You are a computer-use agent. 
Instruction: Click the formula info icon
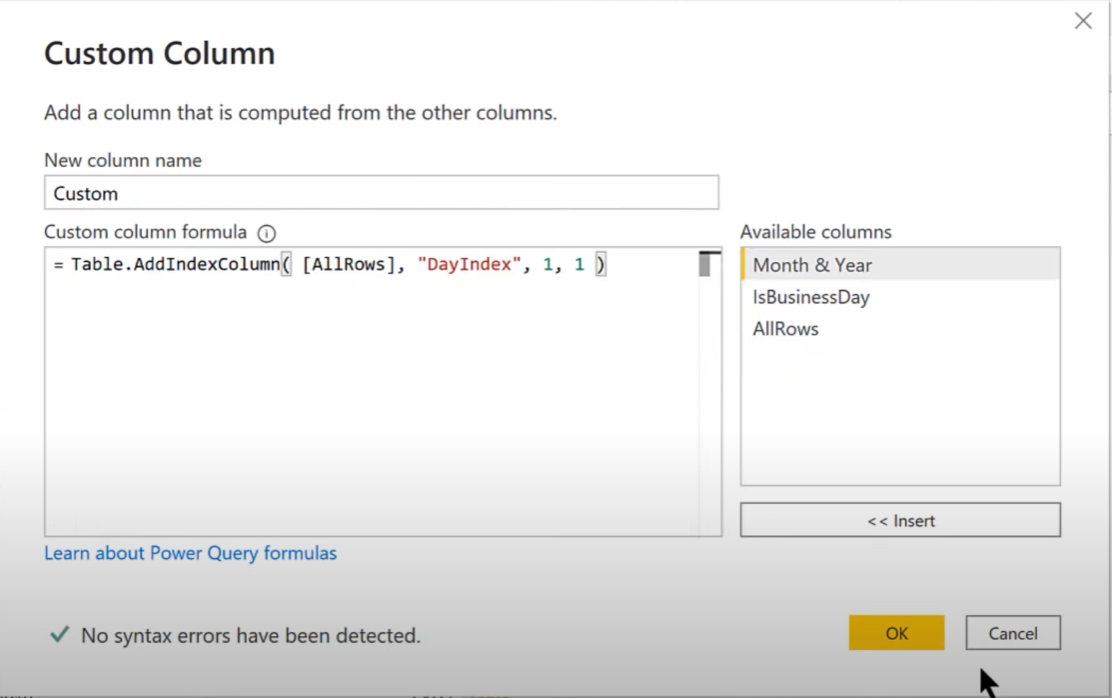[267, 233]
